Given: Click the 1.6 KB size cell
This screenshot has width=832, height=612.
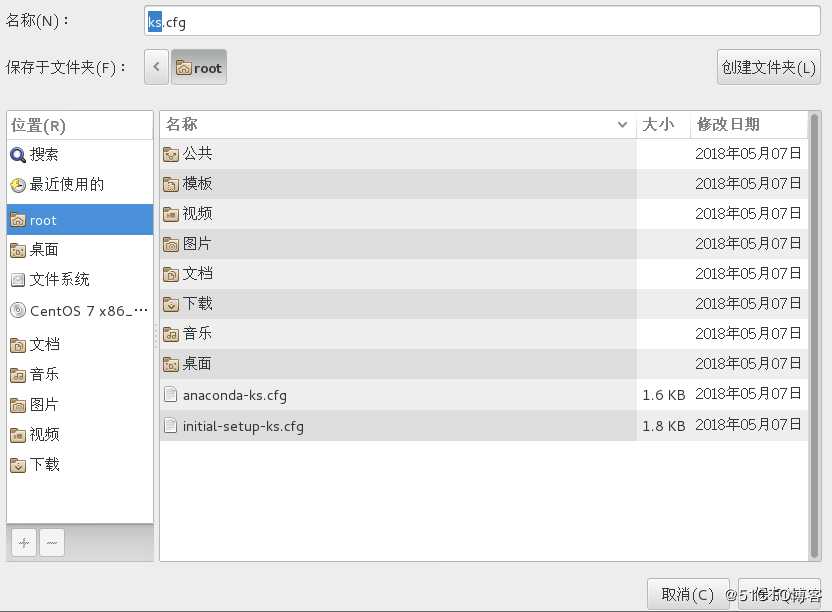Looking at the screenshot, I should [663, 395].
